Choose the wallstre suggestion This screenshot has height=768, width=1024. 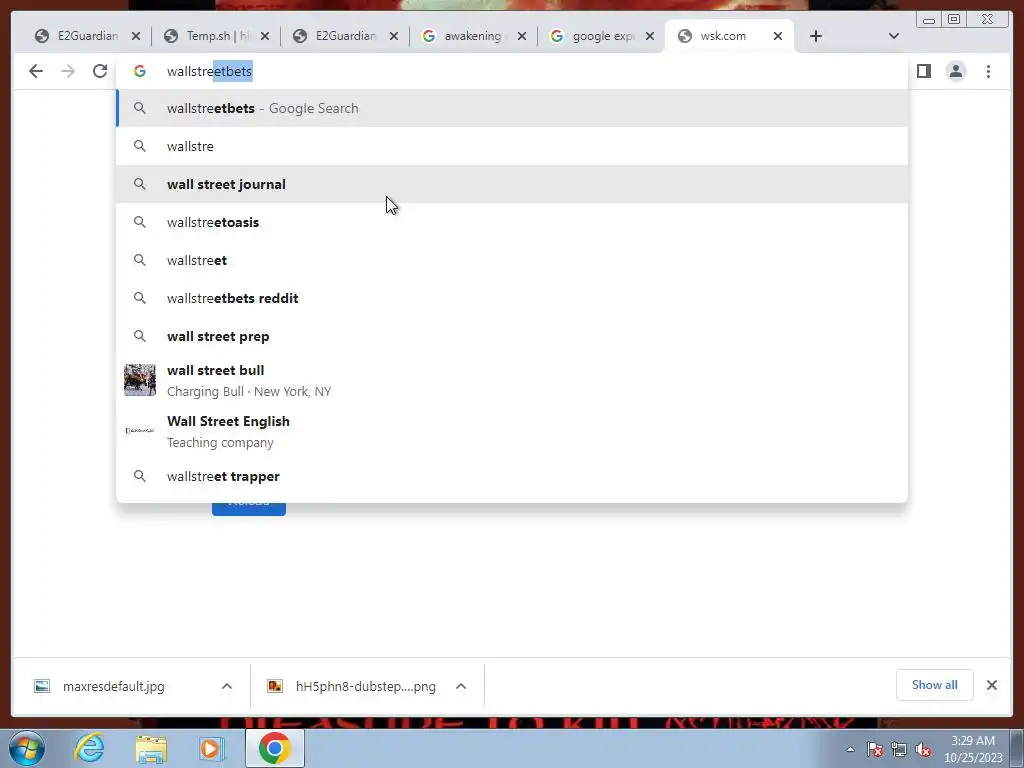tap(512, 146)
